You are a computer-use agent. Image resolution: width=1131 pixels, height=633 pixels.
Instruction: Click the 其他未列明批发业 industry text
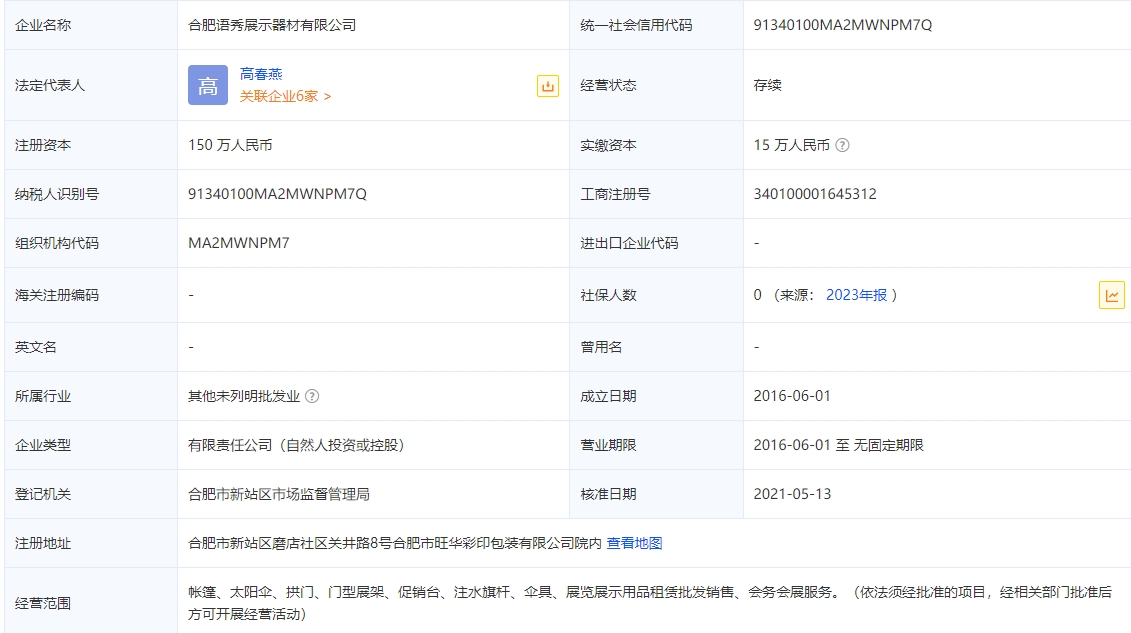coord(244,396)
